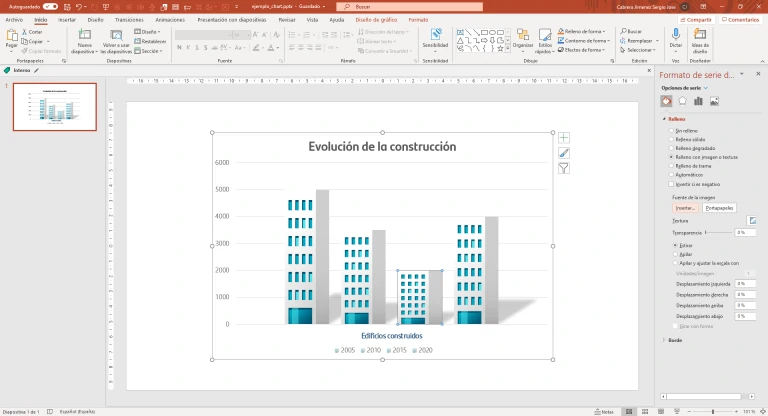Choose Sin relleno radio option
The width and height of the screenshot is (768, 416).
click(669, 130)
